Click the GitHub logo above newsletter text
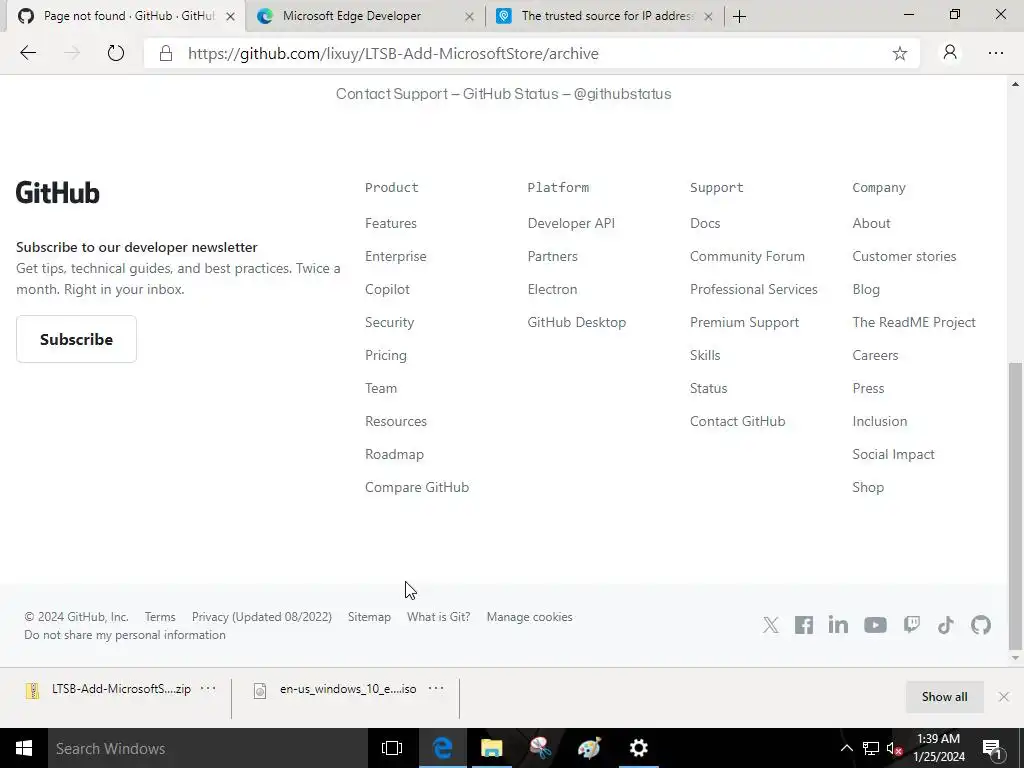1024x768 pixels. [x=57, y=193]
